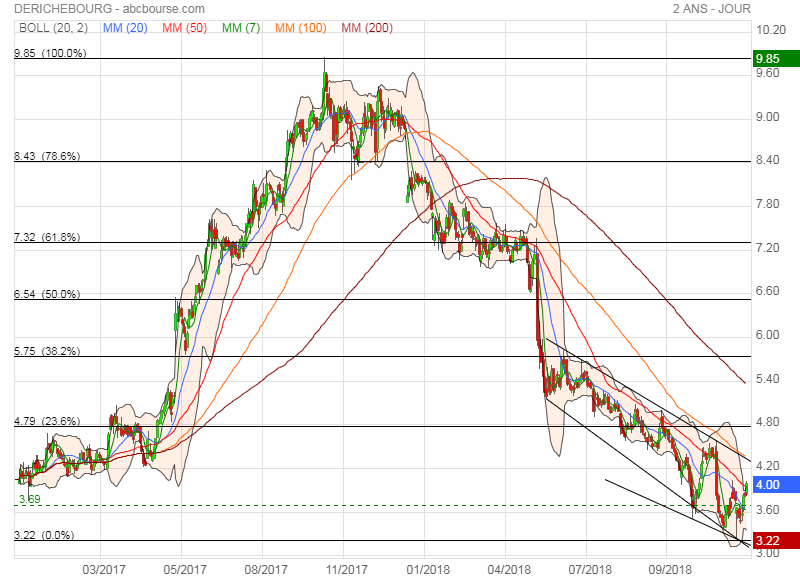800x580 pixels.
Task: Click the 3.60 price axis value
Action: point(768,509)
